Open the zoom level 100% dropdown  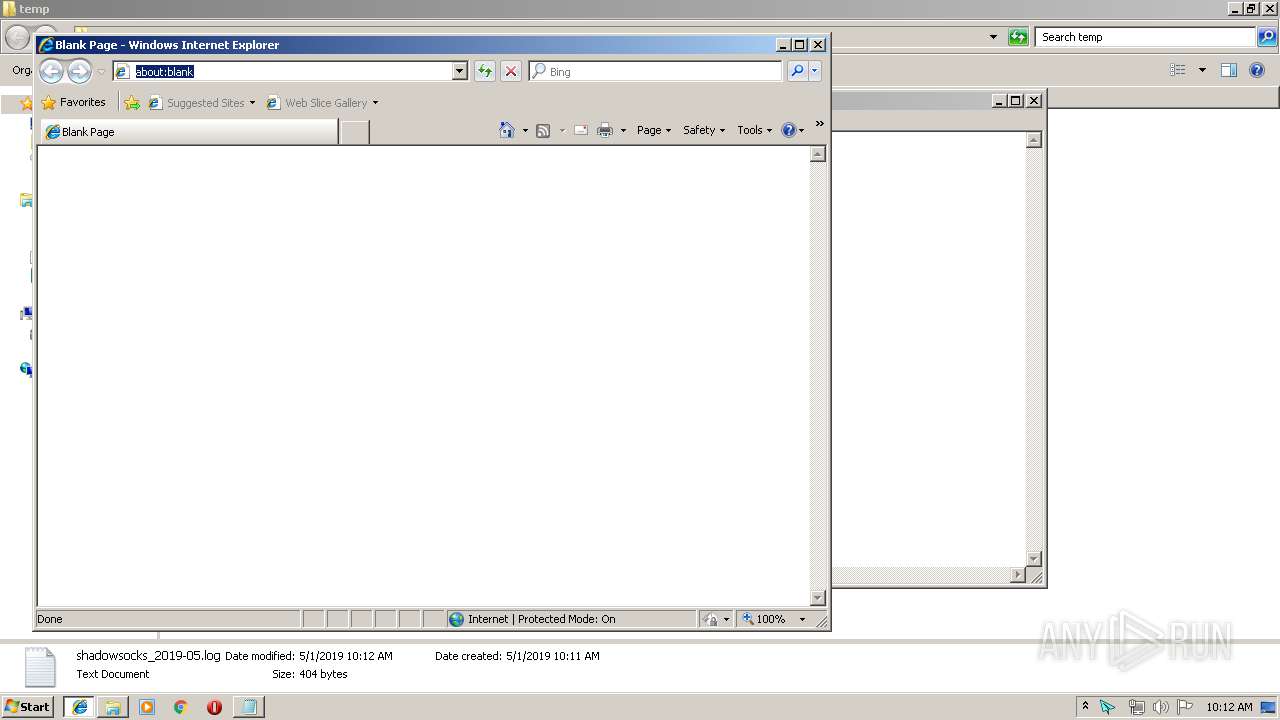click(802, 619)
